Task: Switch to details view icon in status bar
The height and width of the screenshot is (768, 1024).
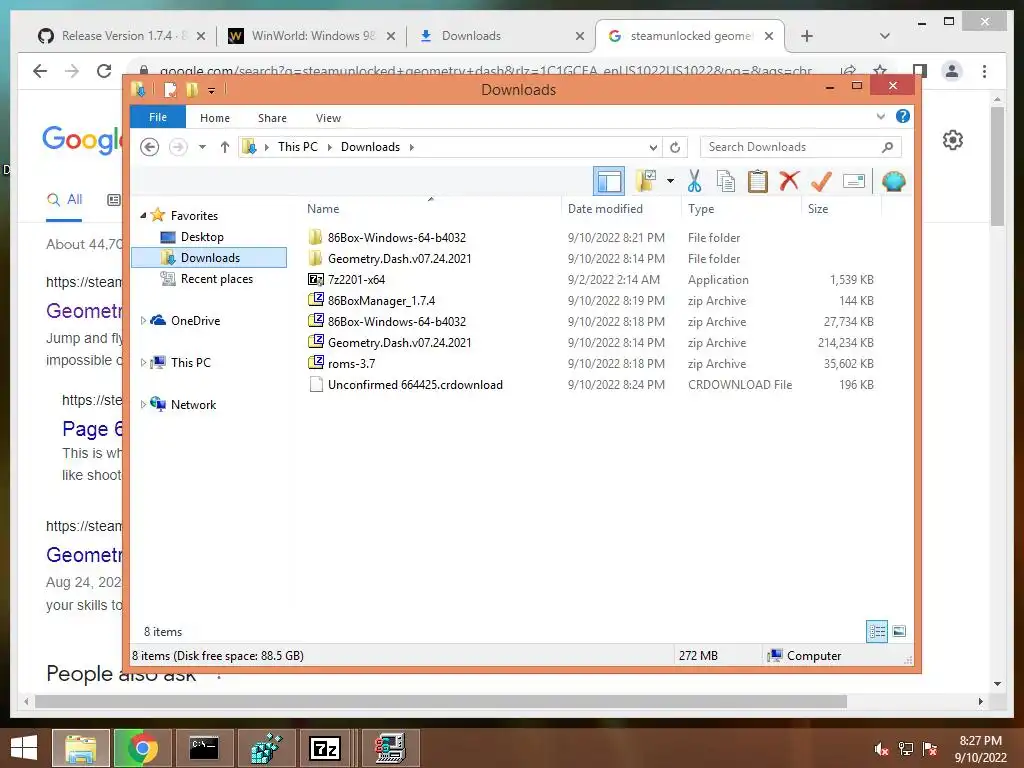Action: (x=877, y=631)
